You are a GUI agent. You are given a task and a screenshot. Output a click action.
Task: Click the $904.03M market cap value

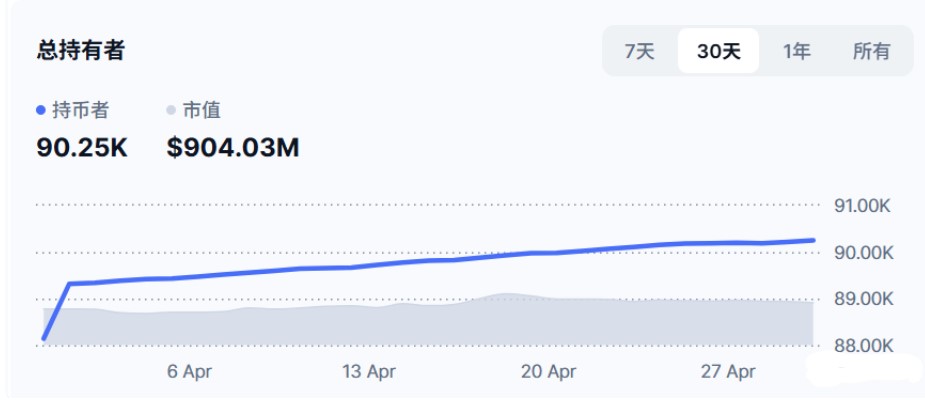click(233, 147)
